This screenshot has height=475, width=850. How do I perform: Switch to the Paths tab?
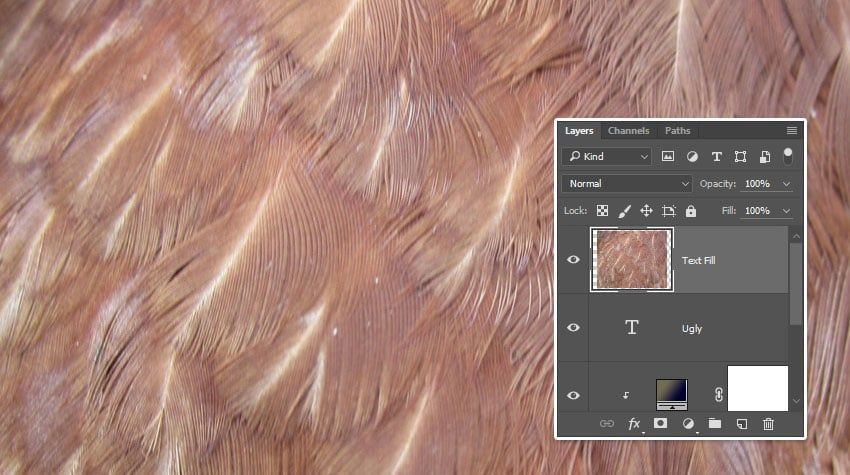pyautogui.click(x=677, y=131)
